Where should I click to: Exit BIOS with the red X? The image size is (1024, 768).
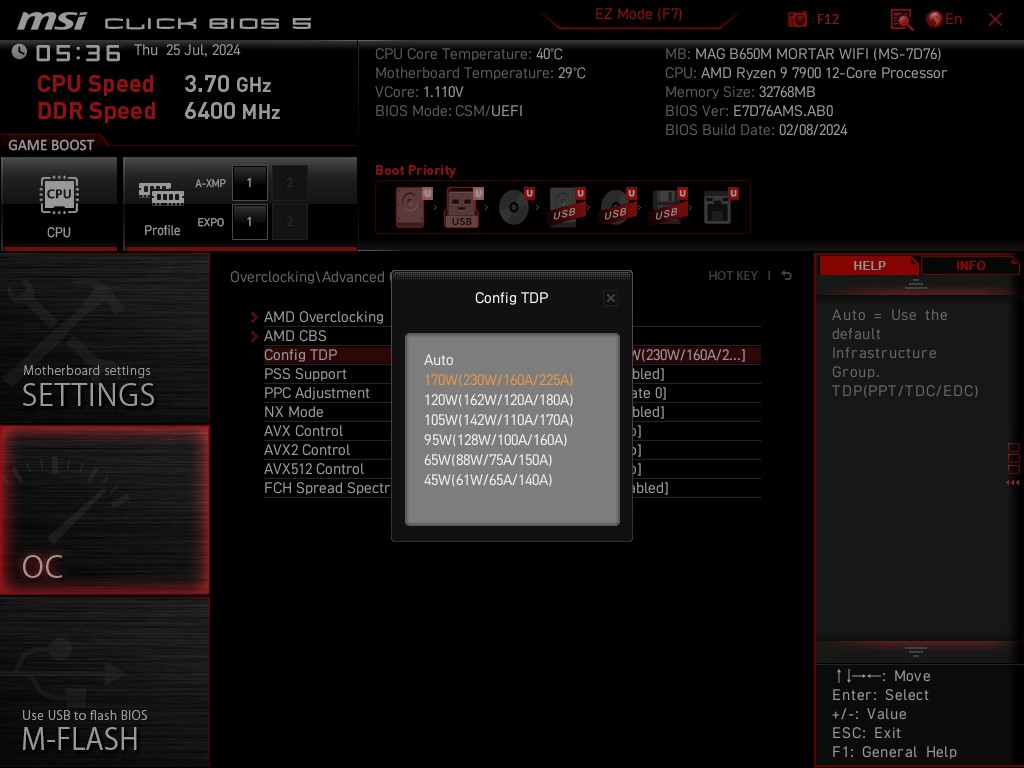click(995, 20)
